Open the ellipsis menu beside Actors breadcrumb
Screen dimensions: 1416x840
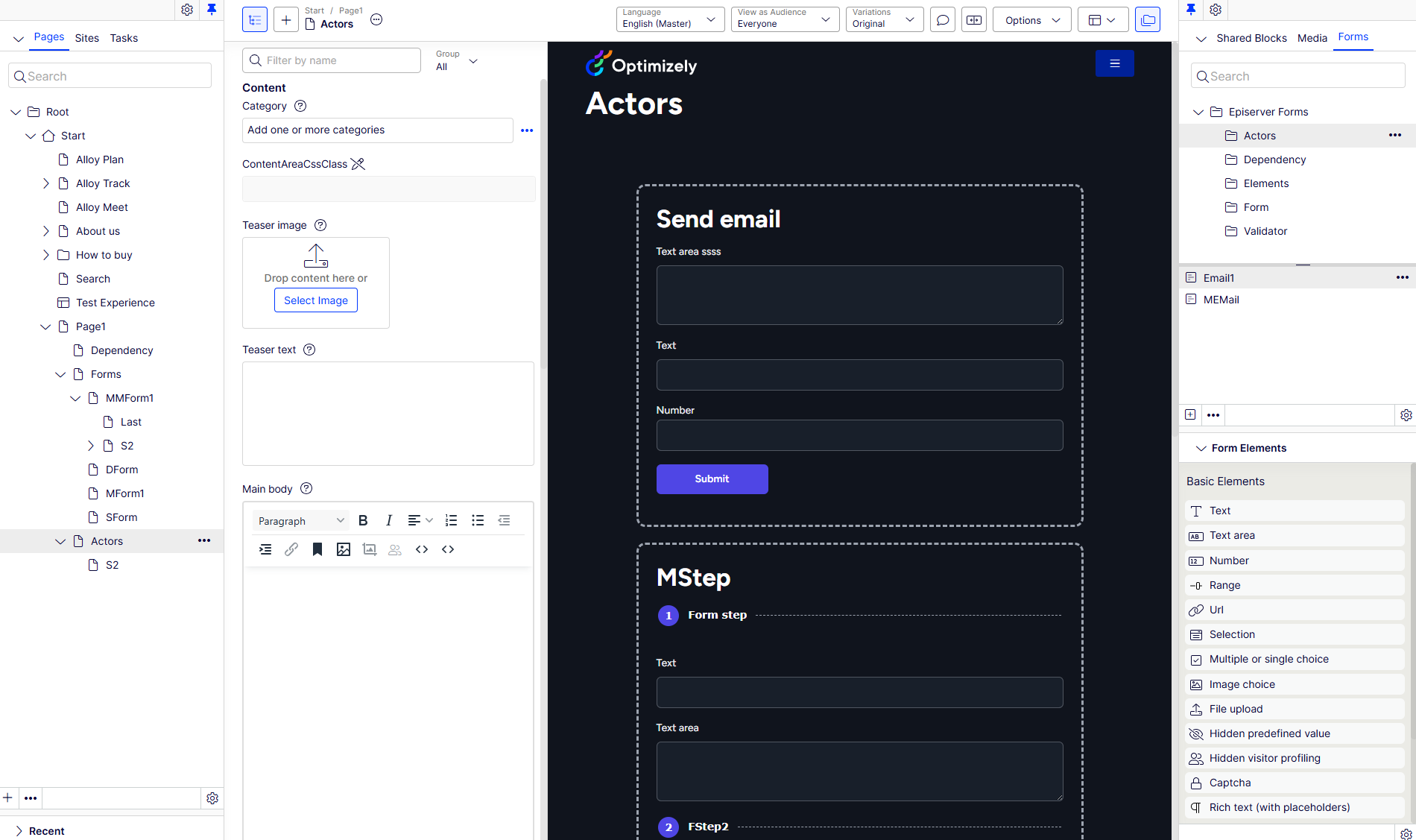[376, 20]
